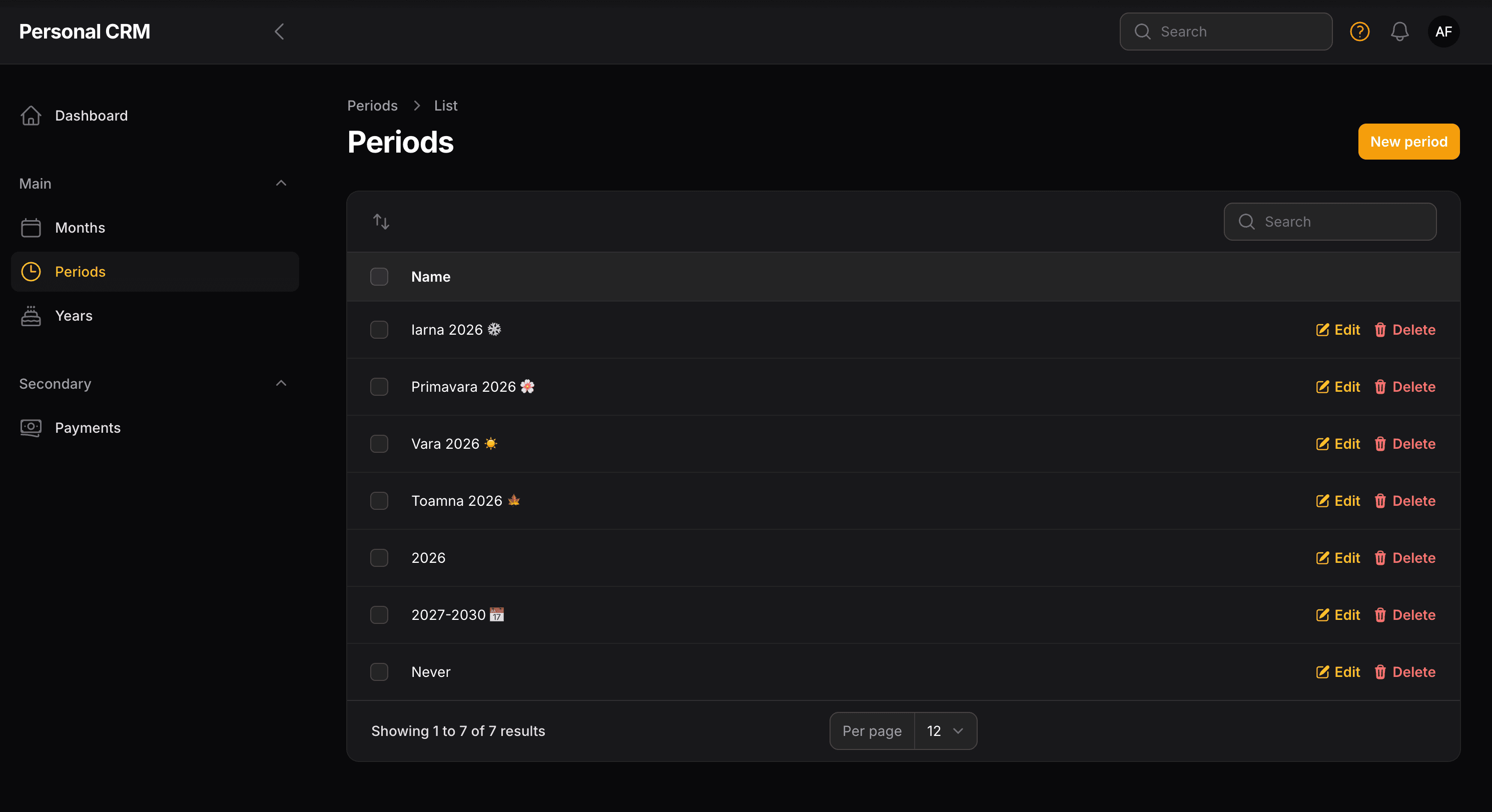Image resolution: width=1492 pixels, height=812 pixels.
Task: Click the pencil Edit icon for Vara 2026
Action: (x=1322, y=444)
